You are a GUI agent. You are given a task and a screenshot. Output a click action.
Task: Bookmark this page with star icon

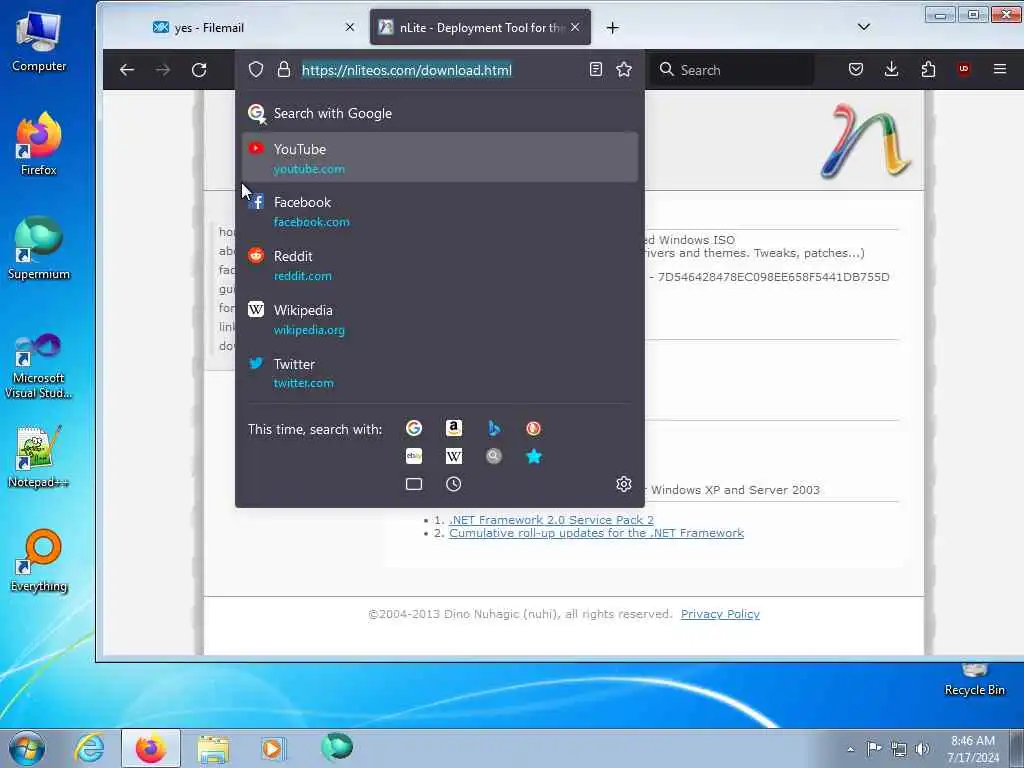tap(624, 69)
